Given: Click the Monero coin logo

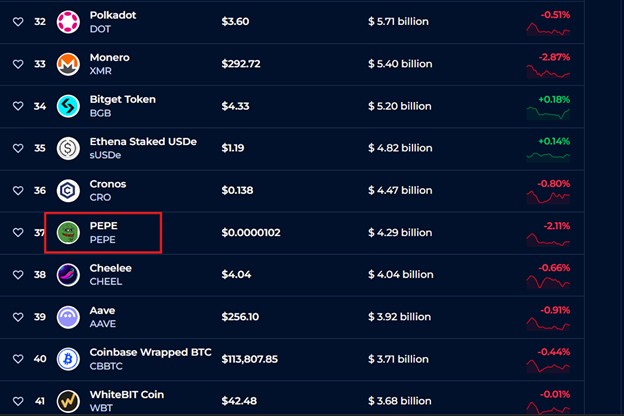Looking at the screenshot, I should point(68,64).
